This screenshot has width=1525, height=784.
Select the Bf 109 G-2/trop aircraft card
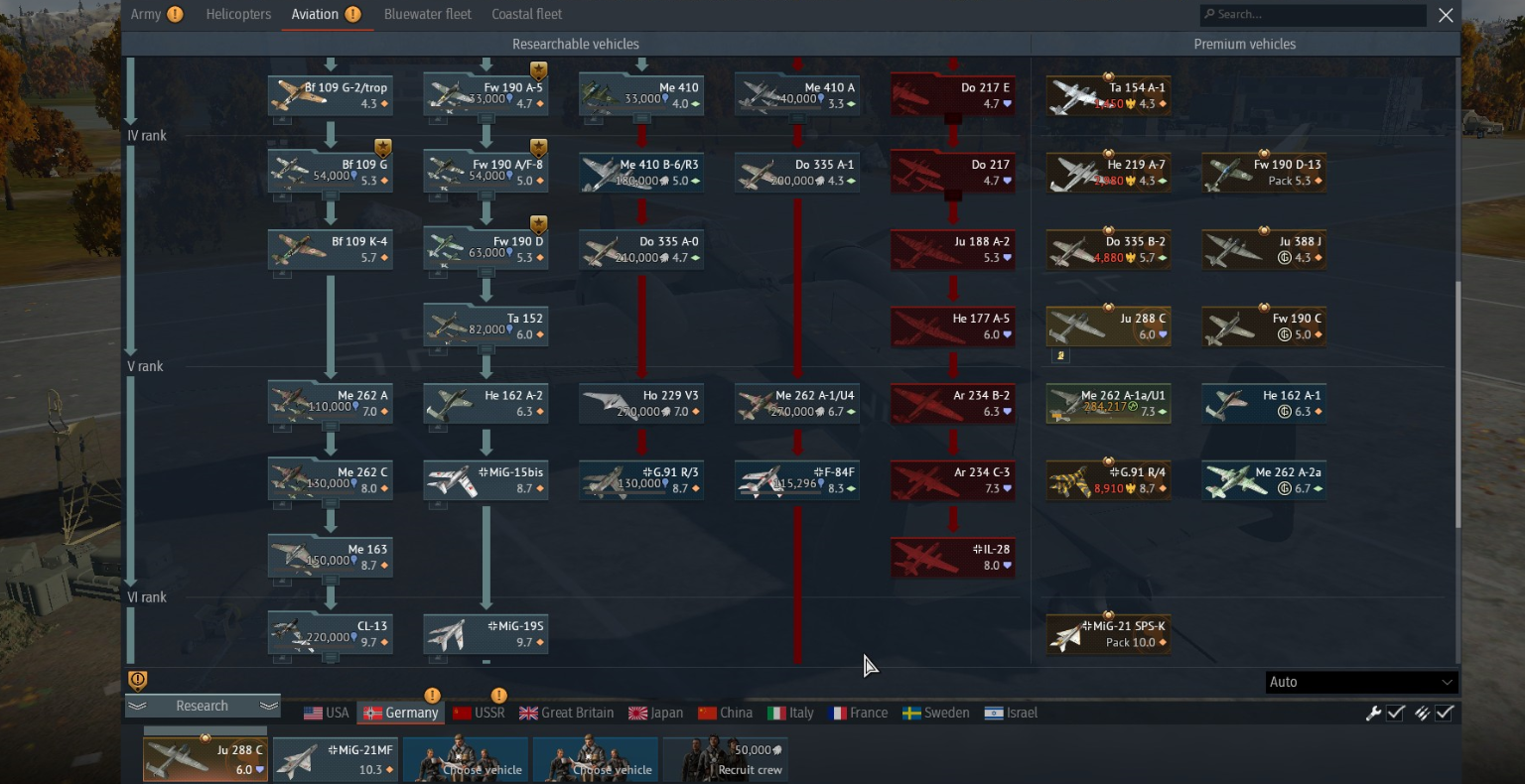click(x=331, y=95)
